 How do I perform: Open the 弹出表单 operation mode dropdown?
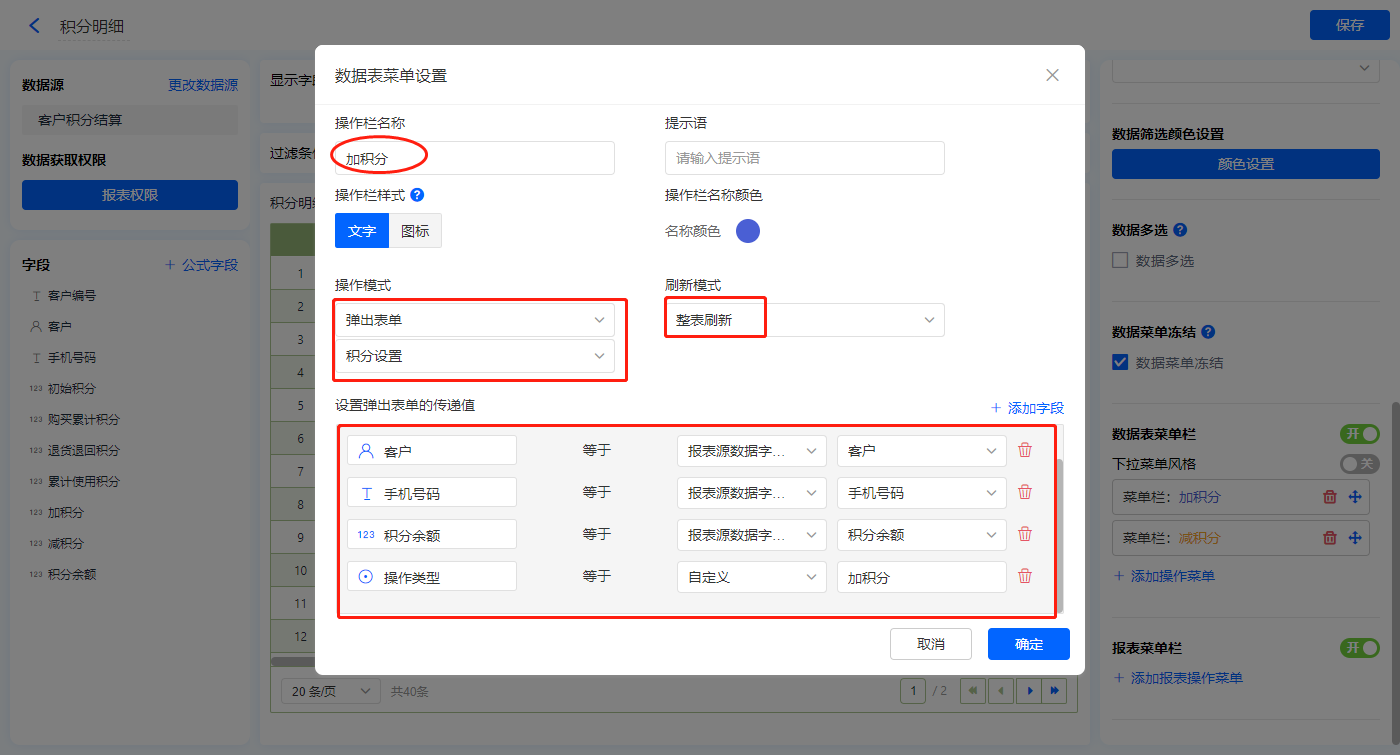point(475,320)
